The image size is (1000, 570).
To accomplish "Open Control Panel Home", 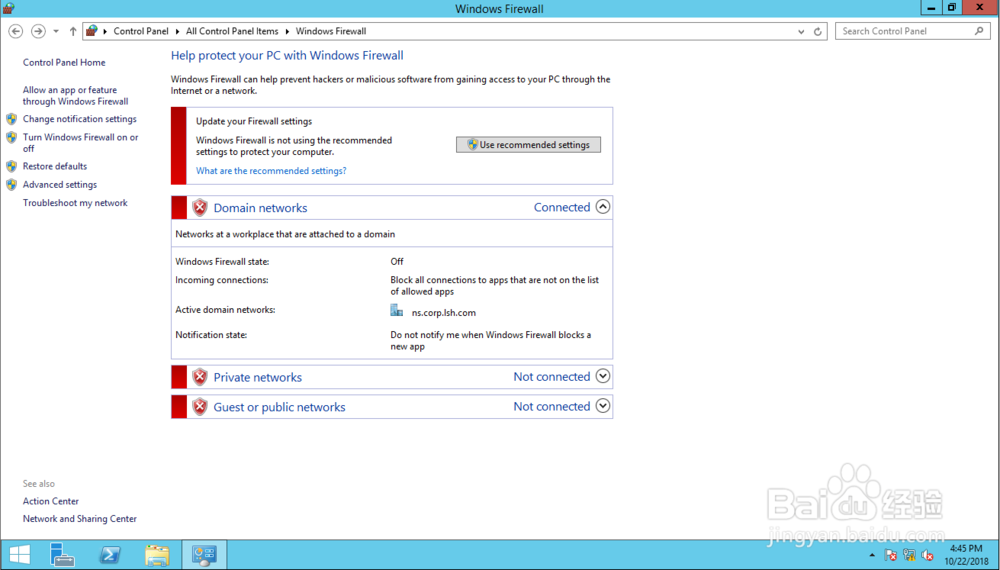I will pos(64,62).
